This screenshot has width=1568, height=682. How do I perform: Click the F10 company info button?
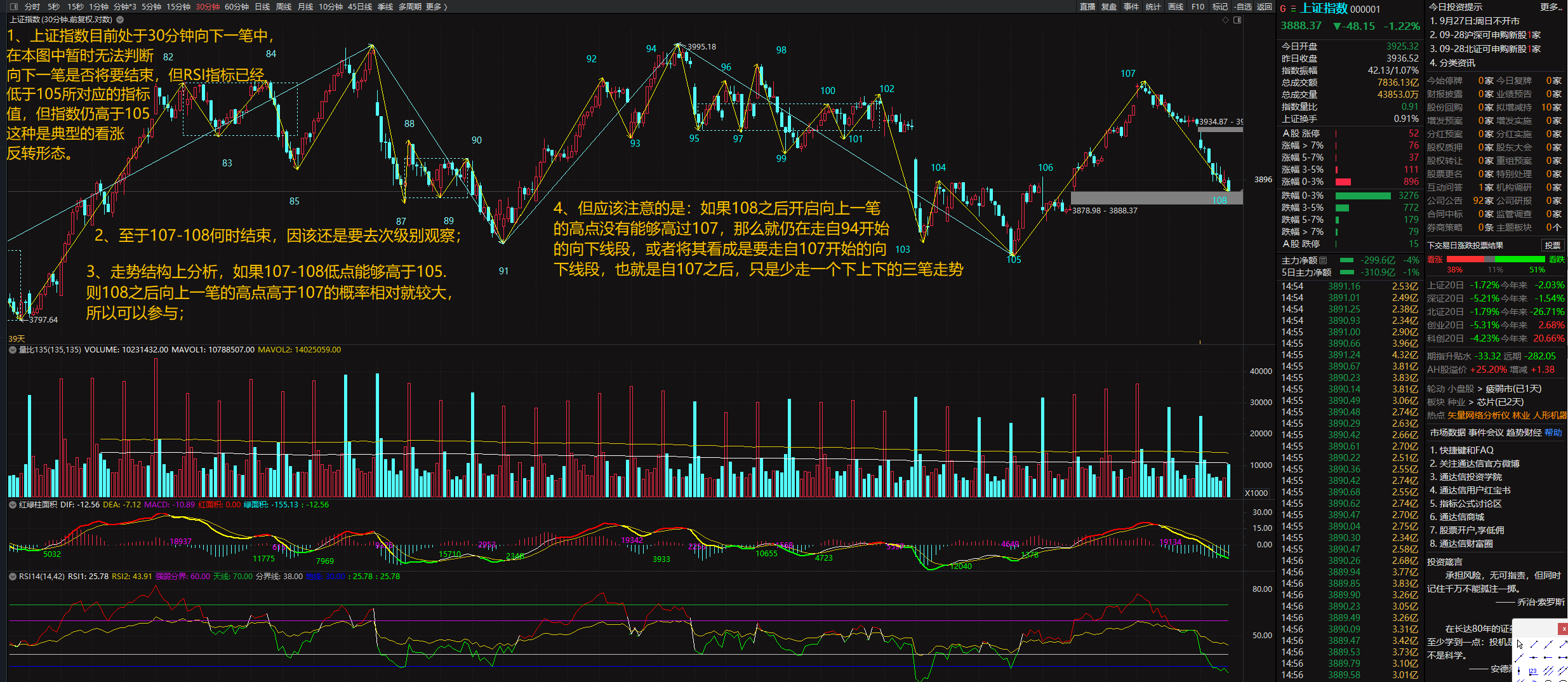click(x=1198, y=6)
